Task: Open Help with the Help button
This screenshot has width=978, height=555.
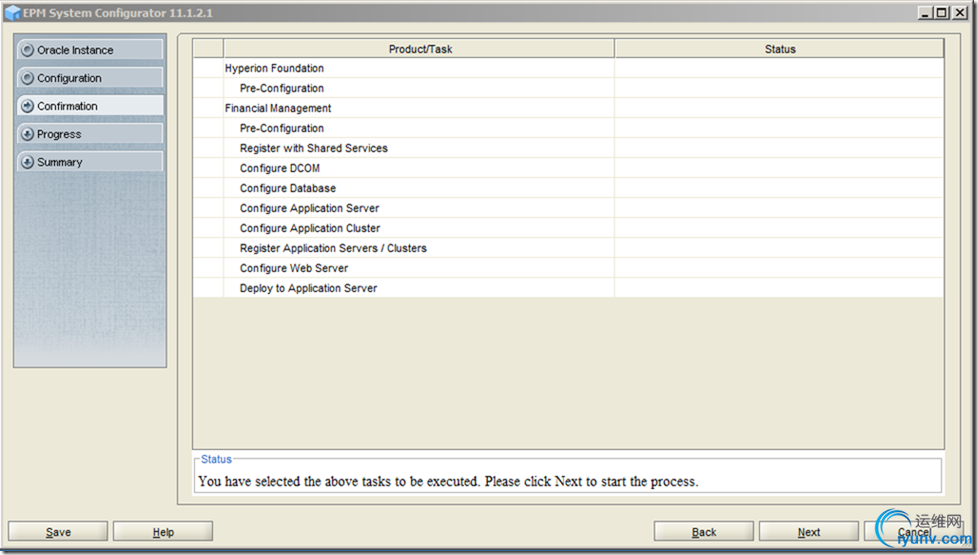Action: [x=163, y=532]
